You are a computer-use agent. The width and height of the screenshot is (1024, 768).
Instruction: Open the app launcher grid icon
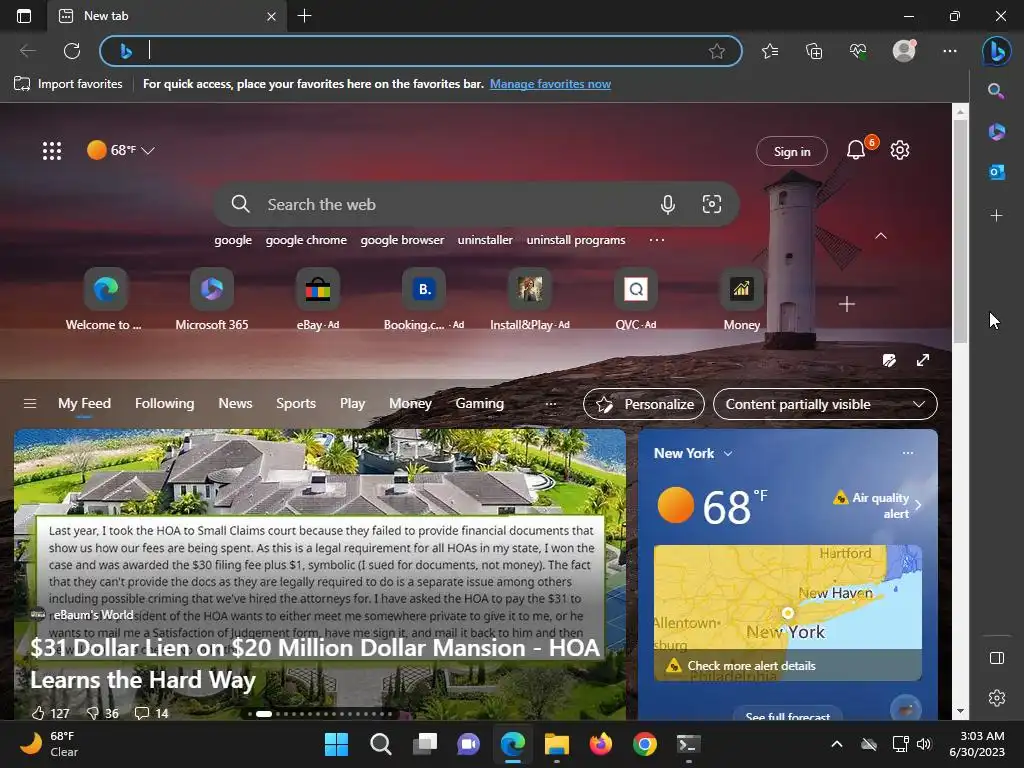pos(52,151)
